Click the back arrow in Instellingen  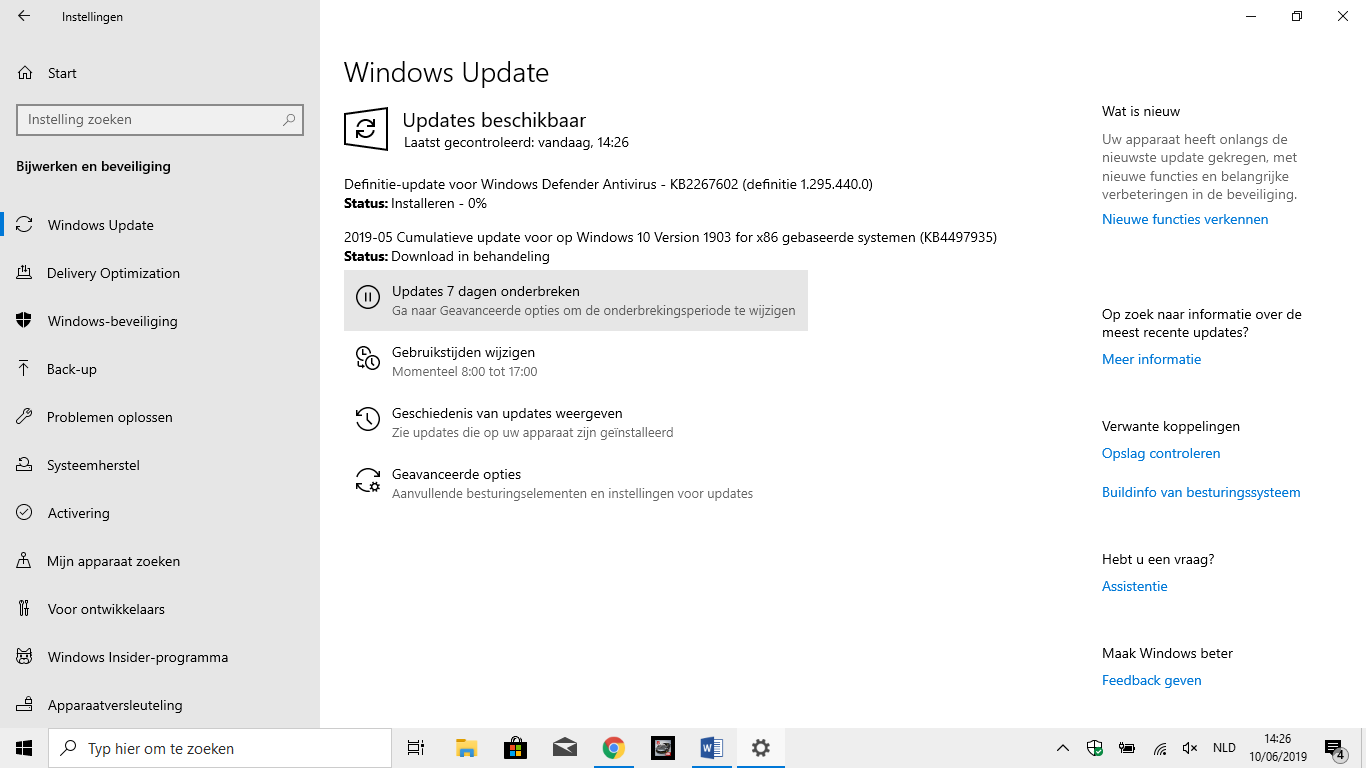tap(24, 17)
